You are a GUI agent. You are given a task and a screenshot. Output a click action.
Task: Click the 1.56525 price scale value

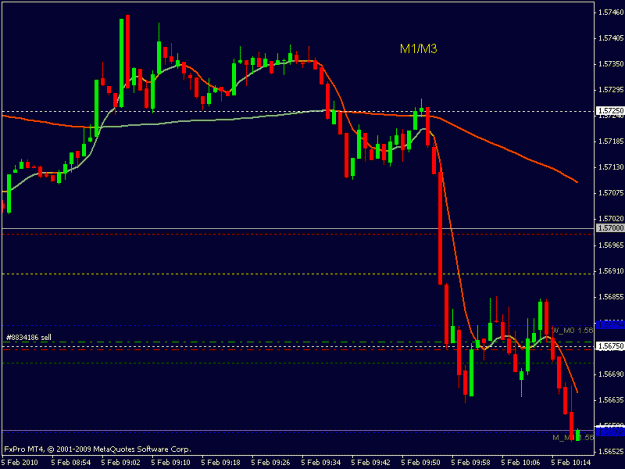click(611, 451)
